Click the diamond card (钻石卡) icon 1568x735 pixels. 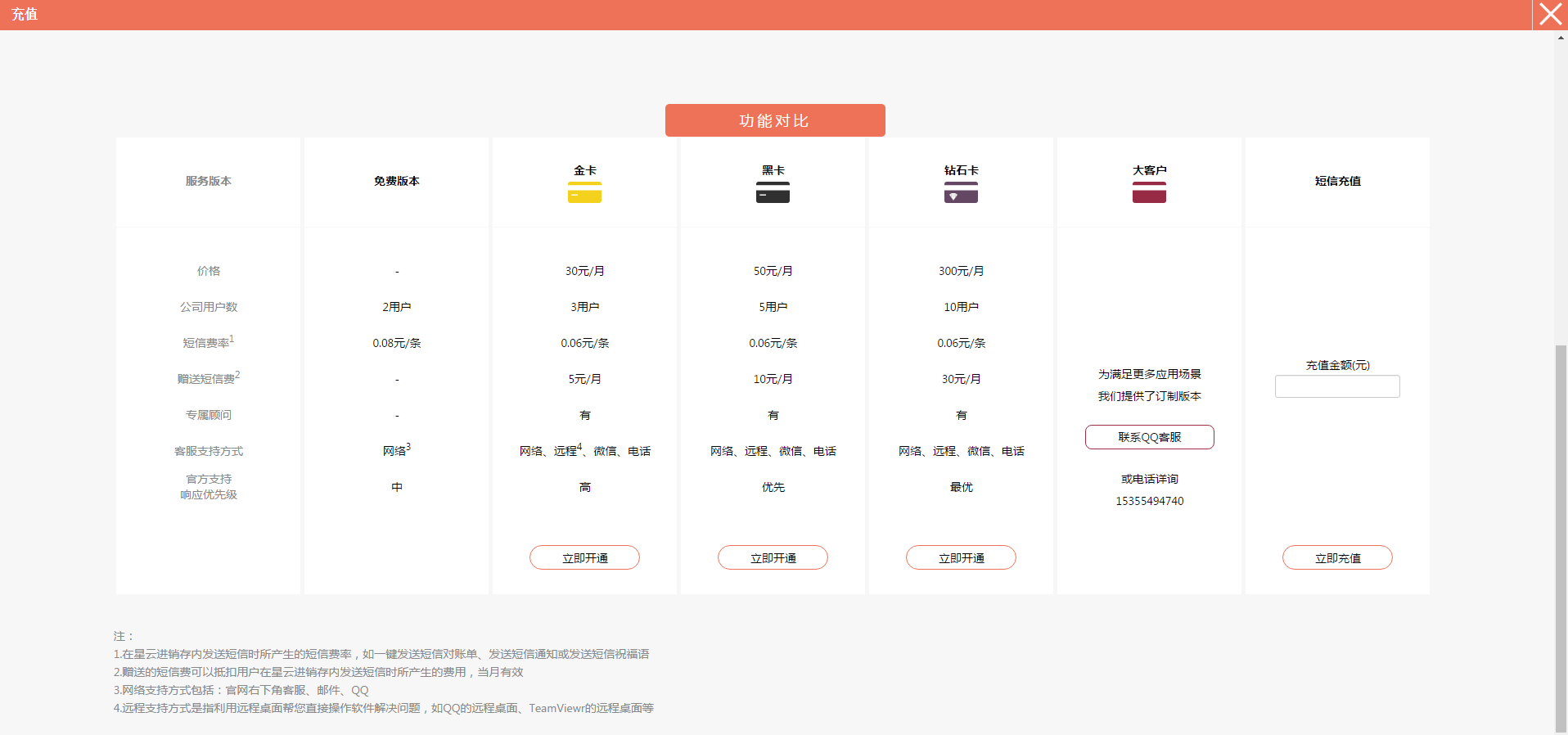pos(961,192)
